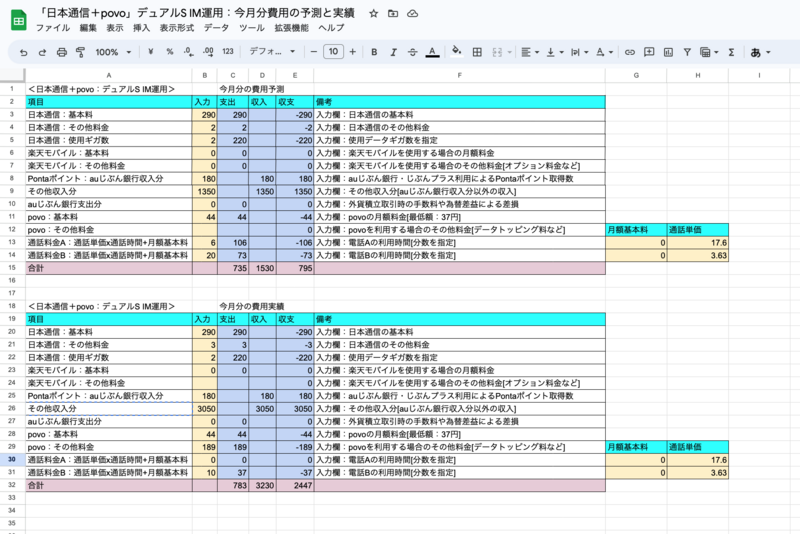Check cloud save status icon
The image size is (800, 534).
pyautogui.click(x=412, y=14)
